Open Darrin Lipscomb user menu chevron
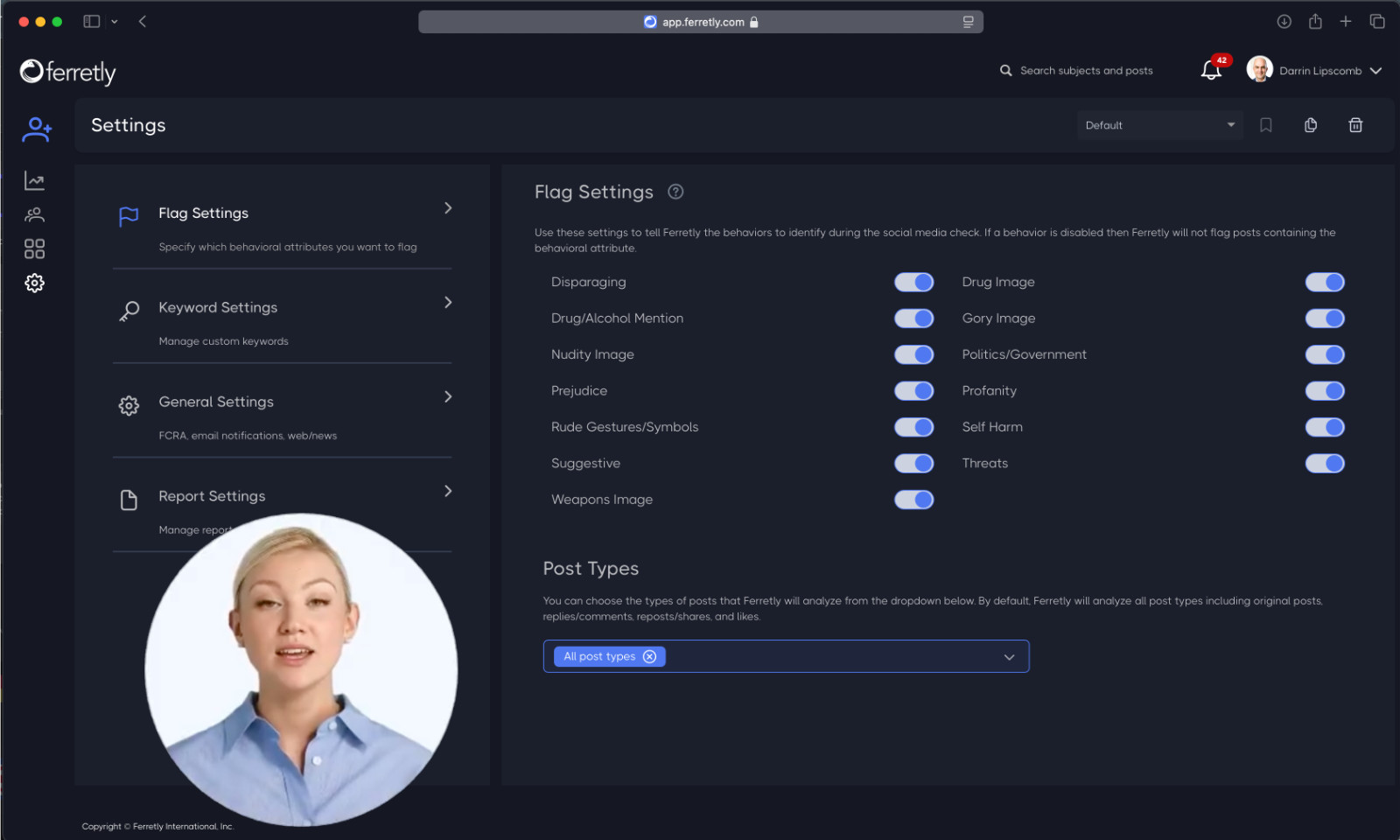This screenshot has width=1400, height=840. click(1375, 71)
